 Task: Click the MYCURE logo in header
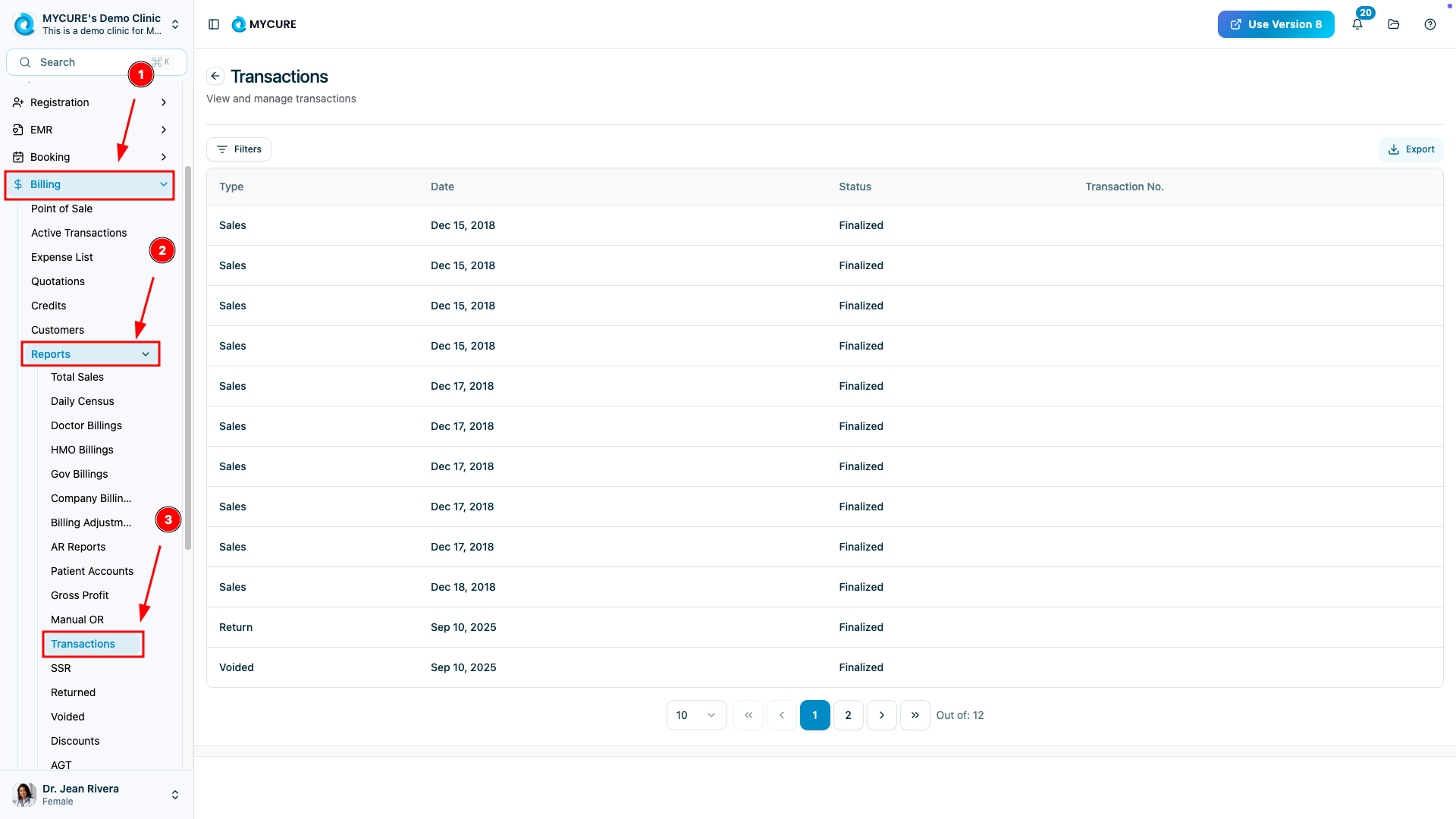[x=264, y=24]
